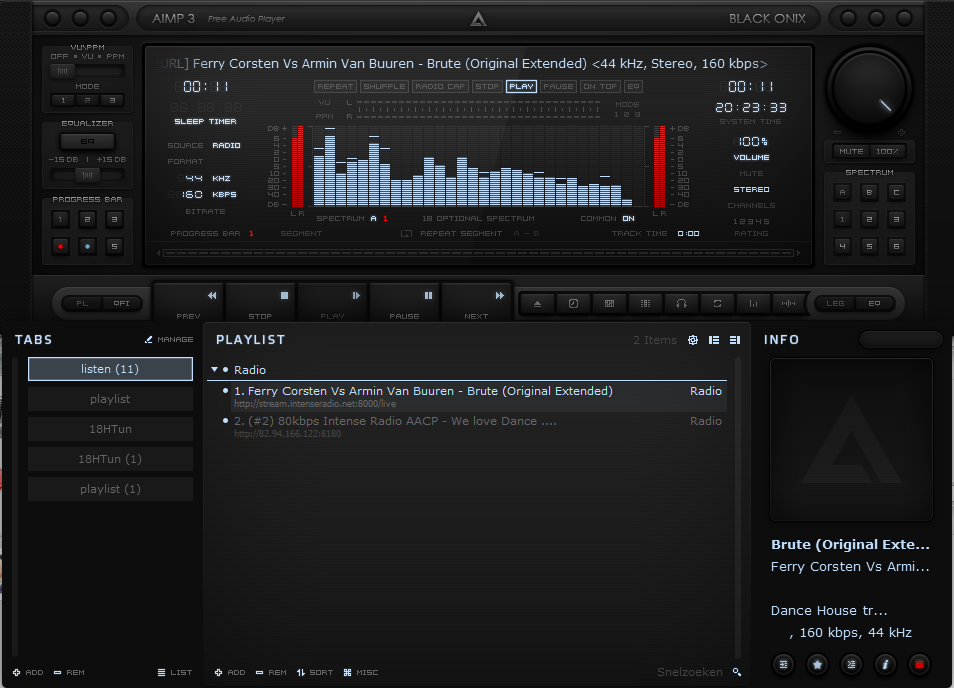
Task: Mark track as favorite with star icon
Action: tap(818, 664)
